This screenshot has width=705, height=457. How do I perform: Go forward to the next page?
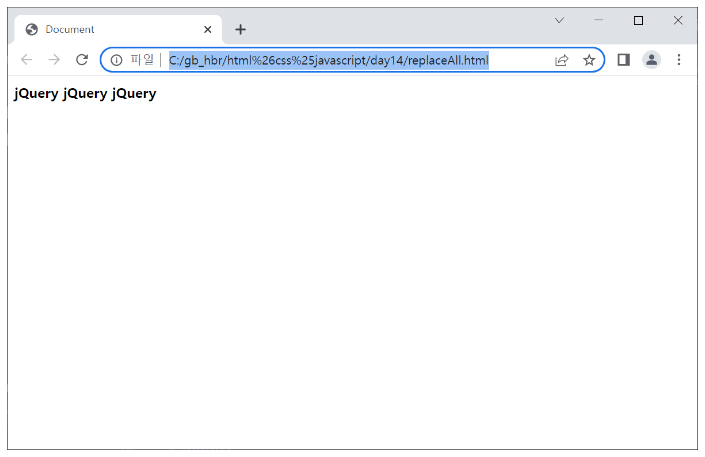[x=54, y=60]
